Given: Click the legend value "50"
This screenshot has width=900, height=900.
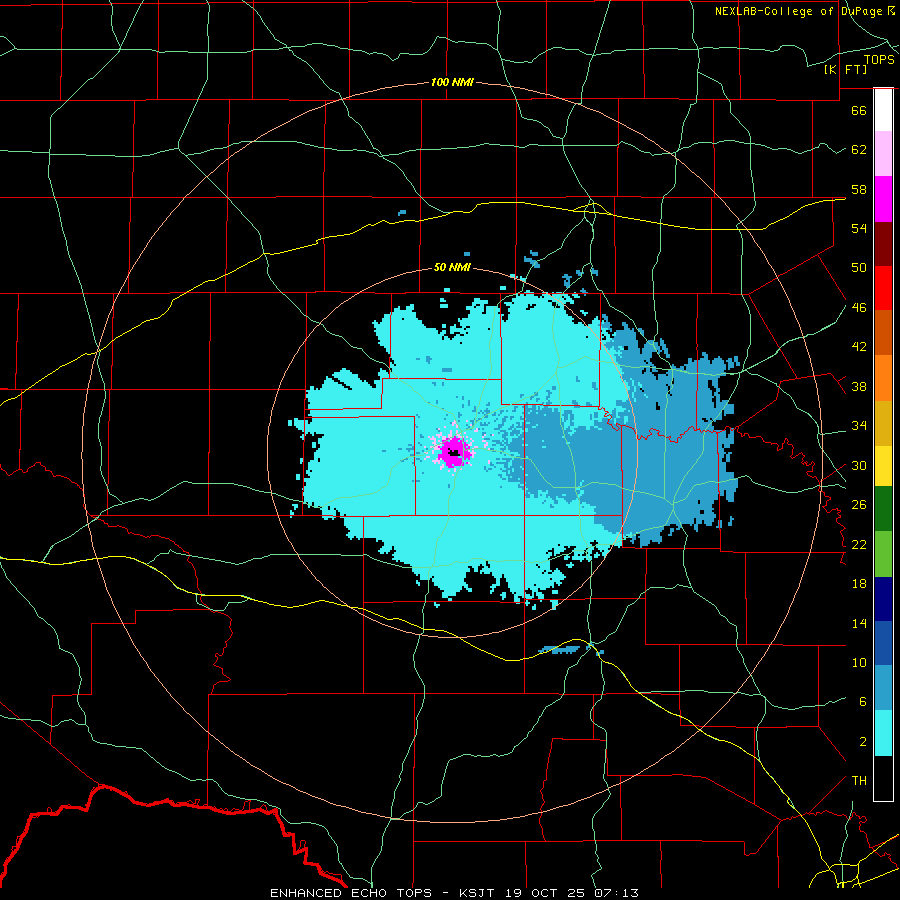Looking at the screenshot, I should point(859,268).
